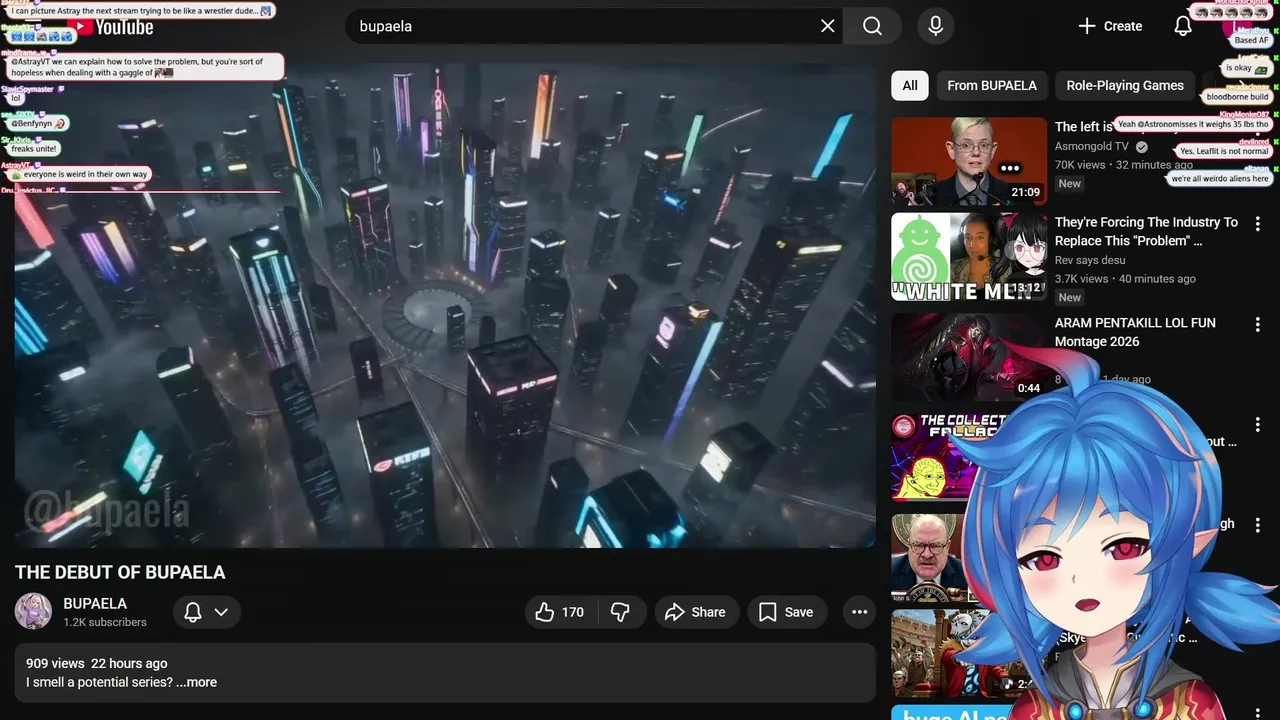Start voice search with the microphone
This screenshot has height=720, width=1280.
coord(935,26)
